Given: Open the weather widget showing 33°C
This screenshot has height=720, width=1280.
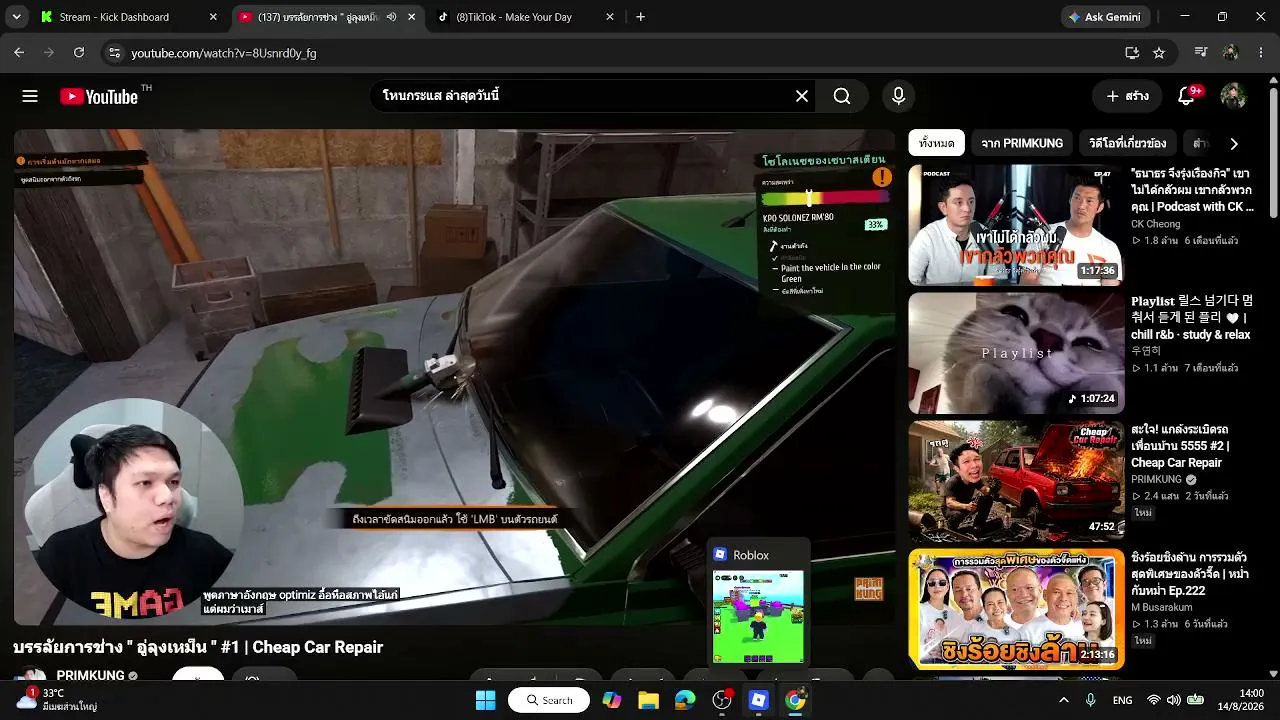Looking at the screenshot, I should (x=55, y=699).
